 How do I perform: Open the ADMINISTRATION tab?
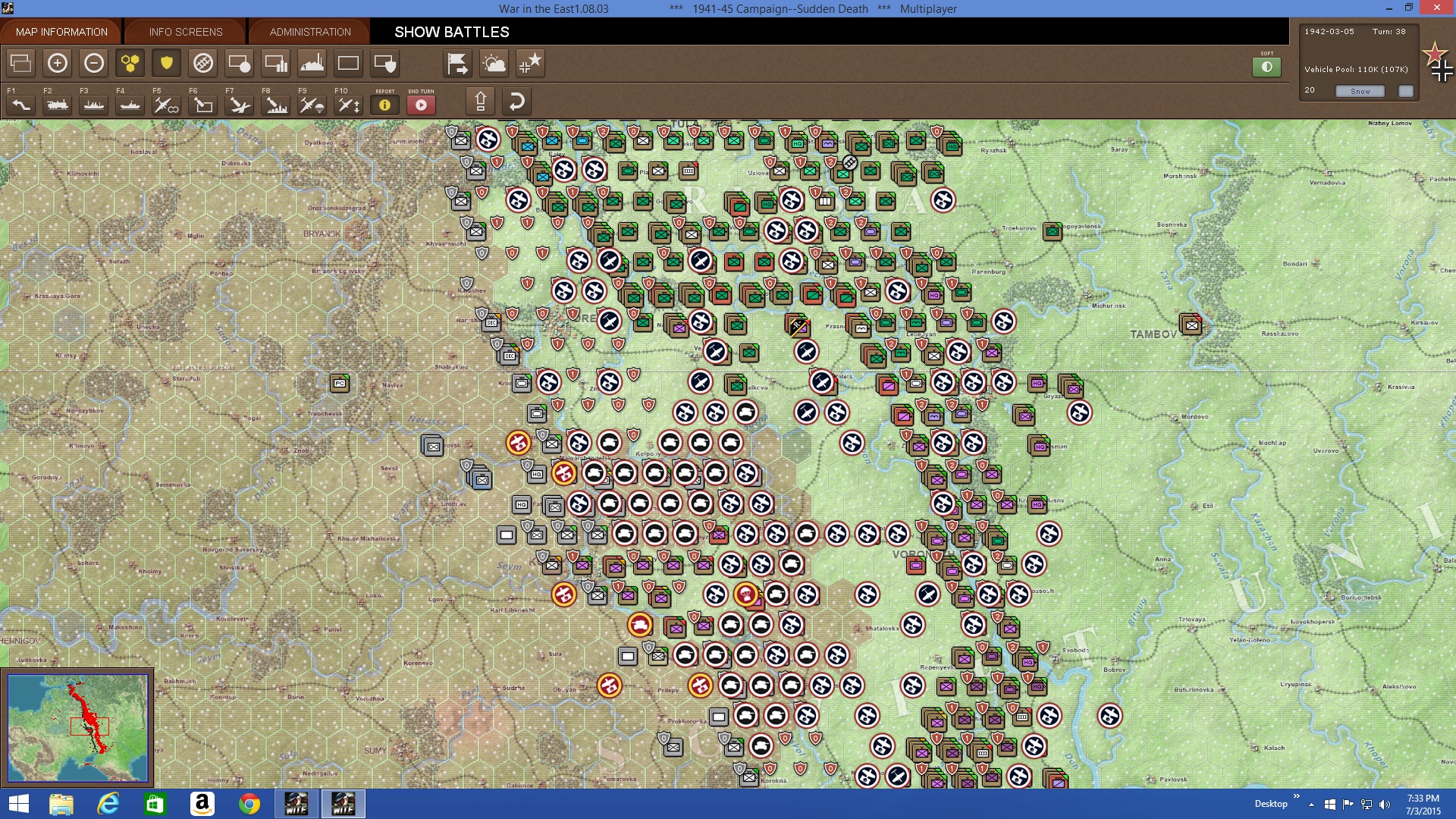(310, 32)
